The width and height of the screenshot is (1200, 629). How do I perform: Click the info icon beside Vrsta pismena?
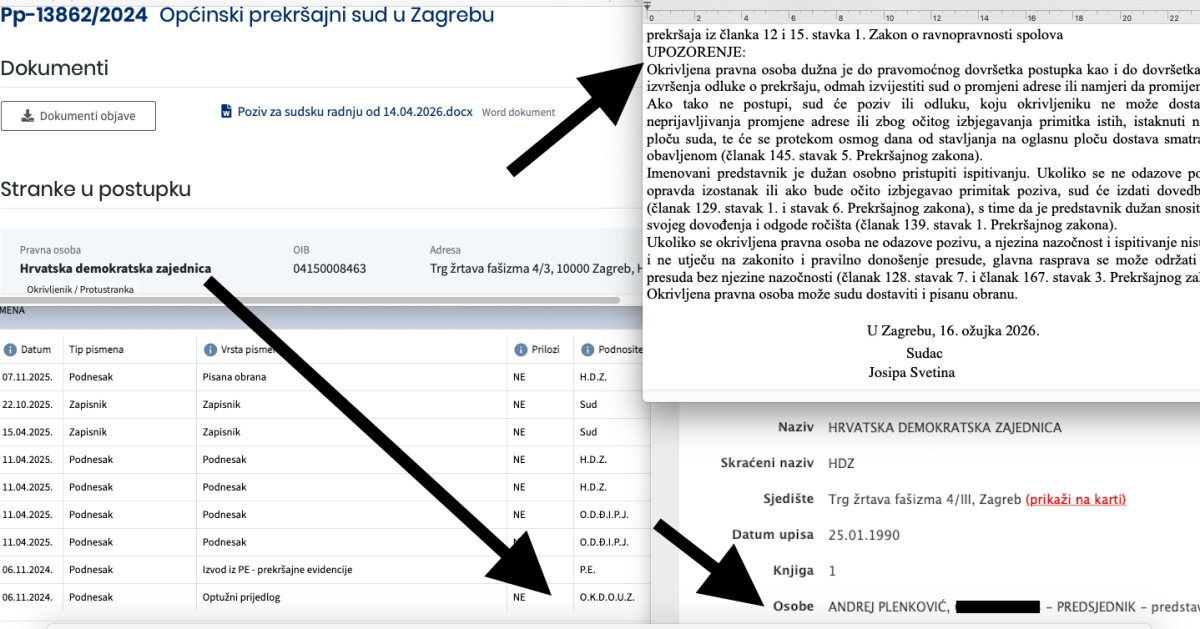210,350
